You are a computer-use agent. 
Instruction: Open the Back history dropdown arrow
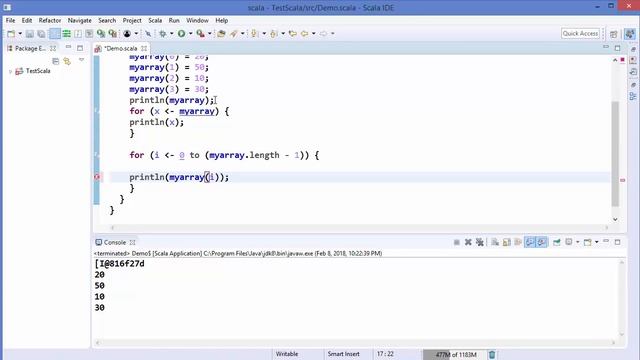pyautogui.click(x=313, y=33)
